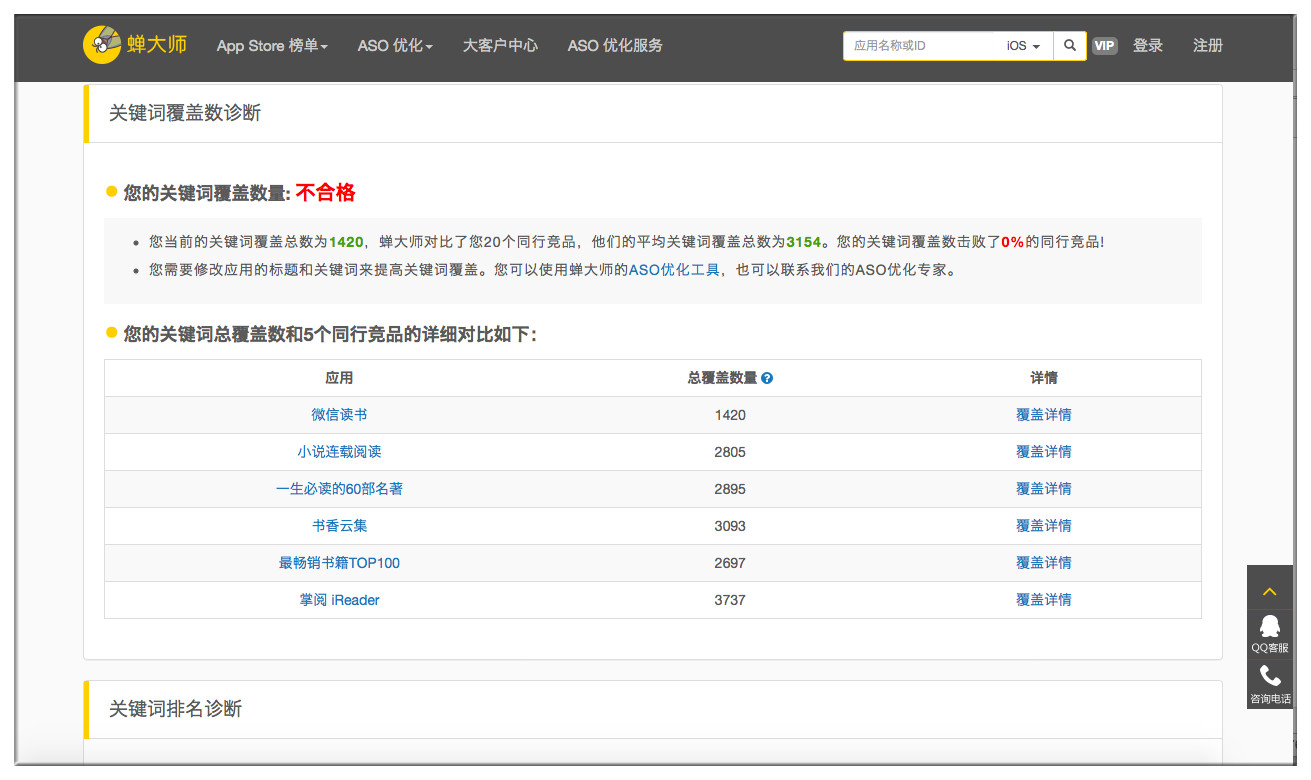Viewport: 1311px width, 780px height.
Task: Click the 总覆盖数量 column header
Action: pyautogui.click(x=722, y=378)
